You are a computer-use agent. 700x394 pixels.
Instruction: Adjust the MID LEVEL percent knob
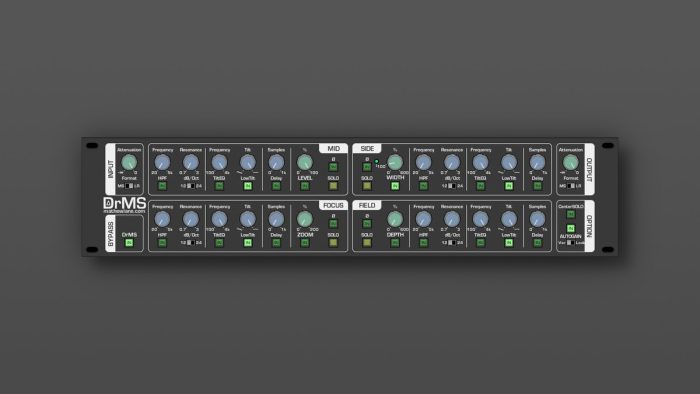[305, 162]
